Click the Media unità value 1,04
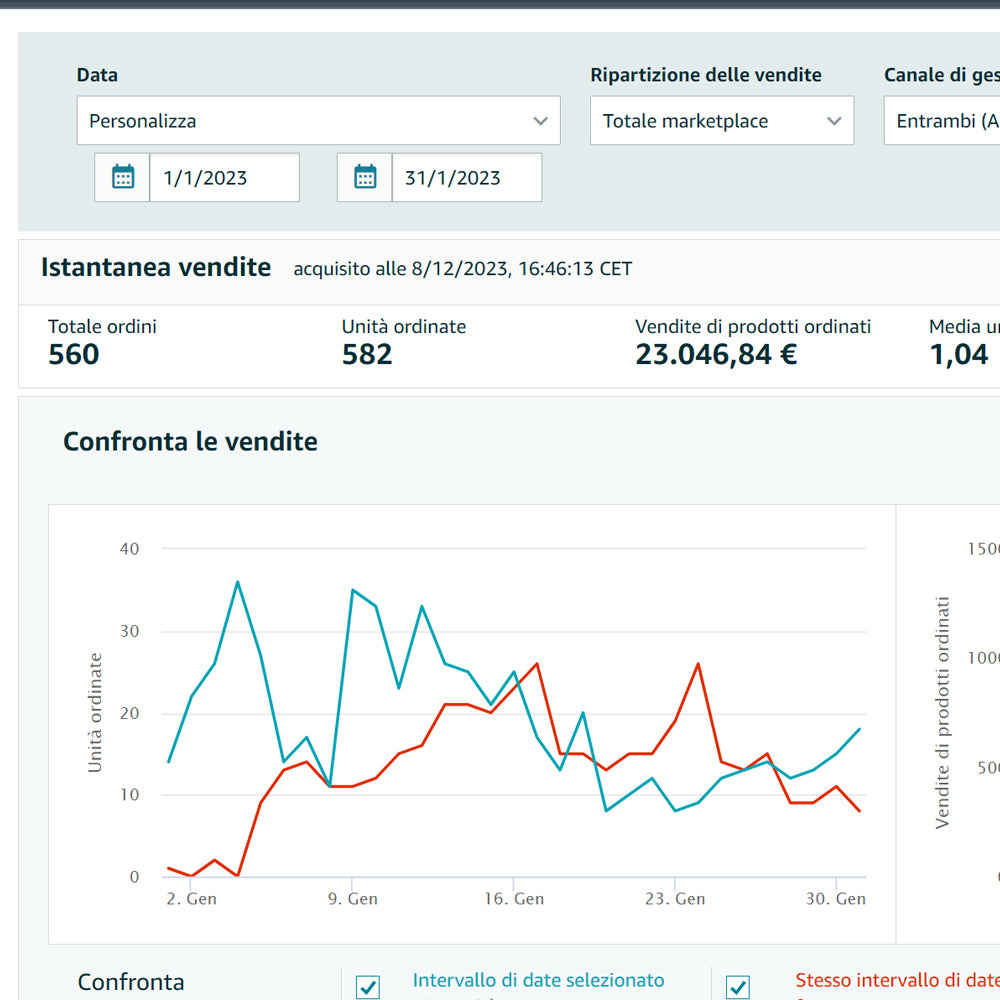Image resolution: width=1000 pixels, height=1000 pixels. coord(959,355)
